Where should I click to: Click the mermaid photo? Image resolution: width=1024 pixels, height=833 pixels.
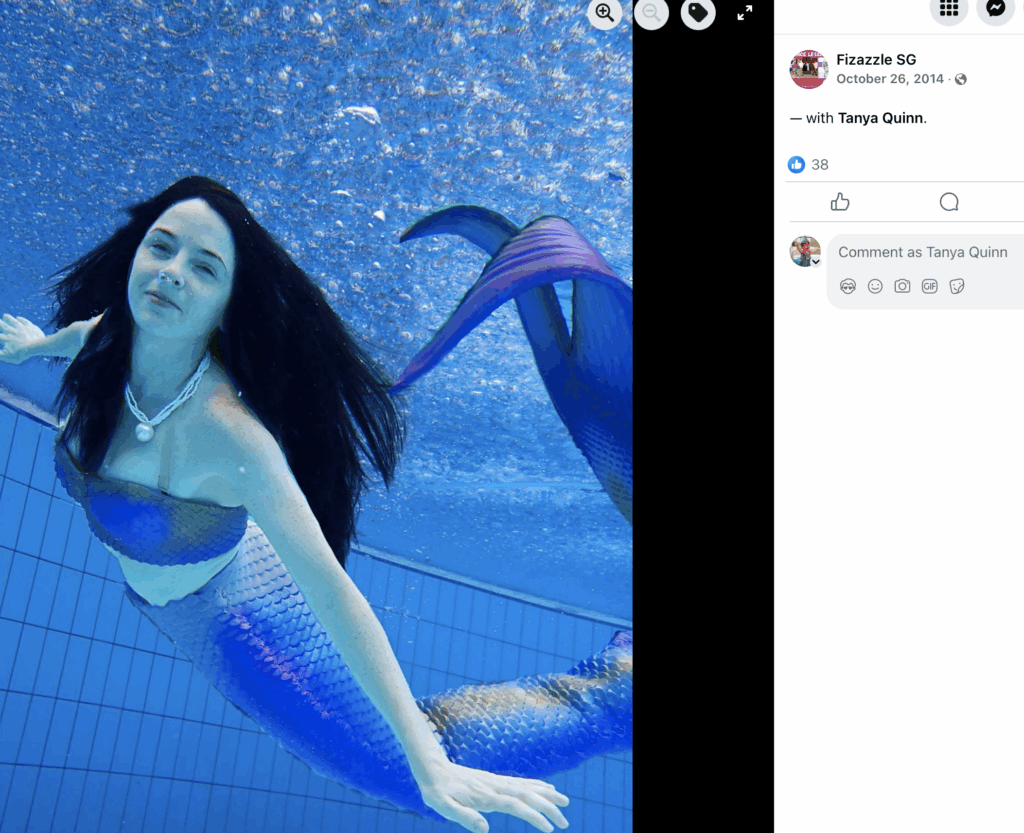pyautogui.click(x=316, y=416)
